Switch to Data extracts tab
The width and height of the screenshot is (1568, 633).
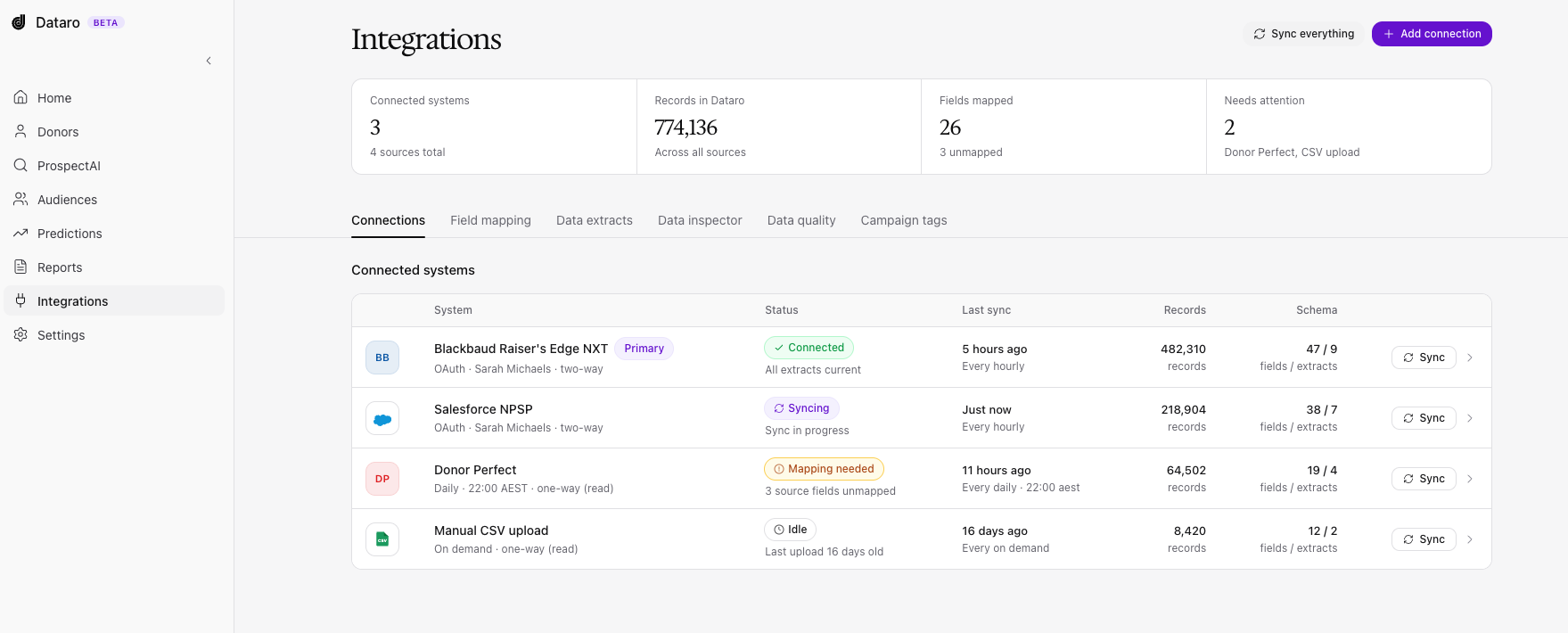click(595, 220)
